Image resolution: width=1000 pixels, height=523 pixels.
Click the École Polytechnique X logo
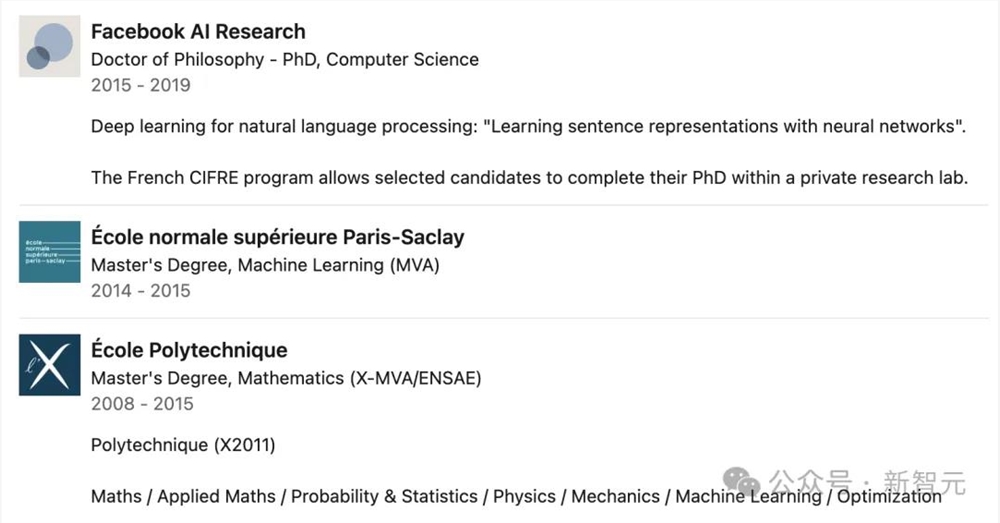(x=49, y=364)
